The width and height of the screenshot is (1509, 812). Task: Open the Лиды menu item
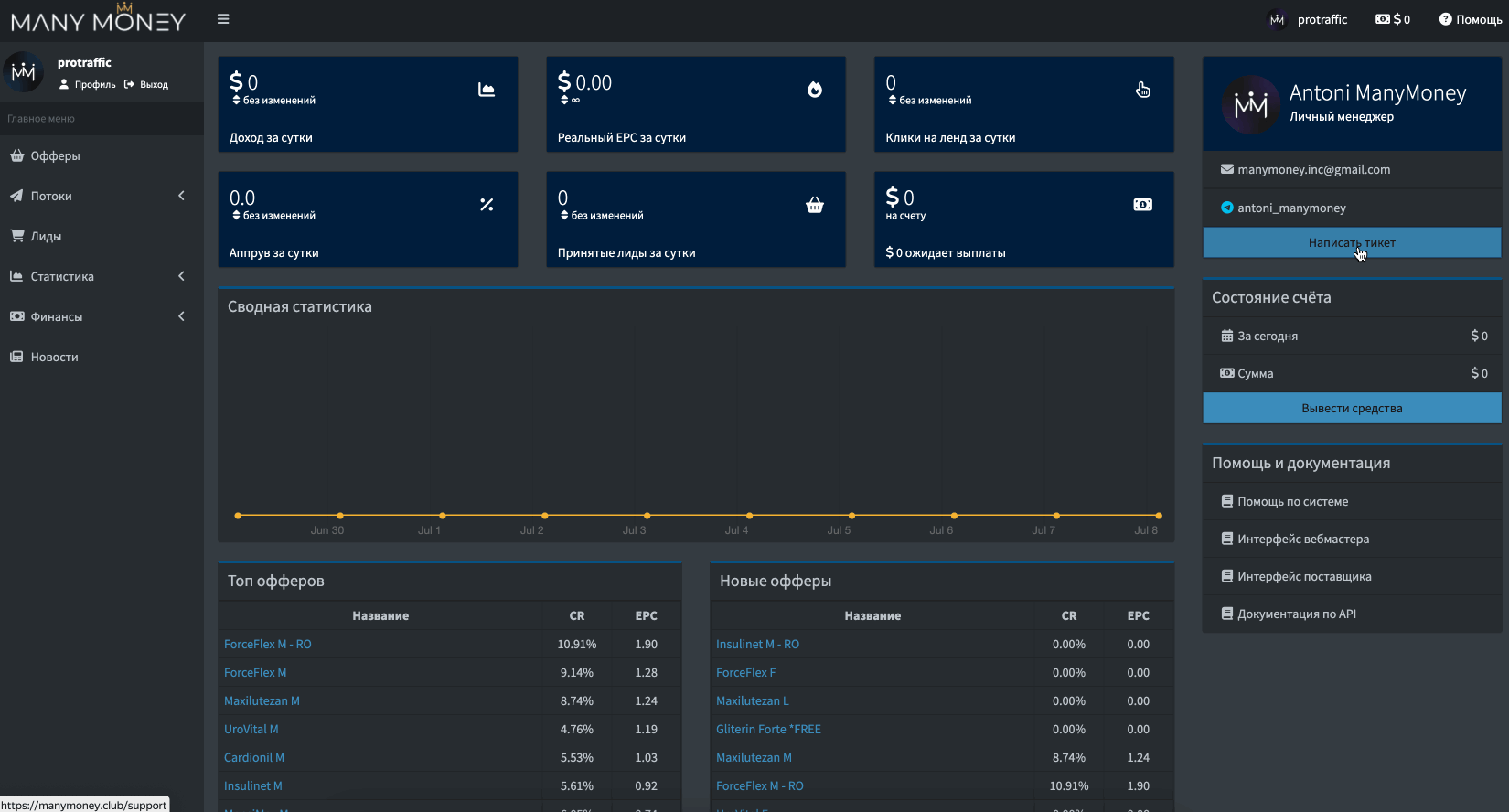pyautogui.click(x=102, y=236)
